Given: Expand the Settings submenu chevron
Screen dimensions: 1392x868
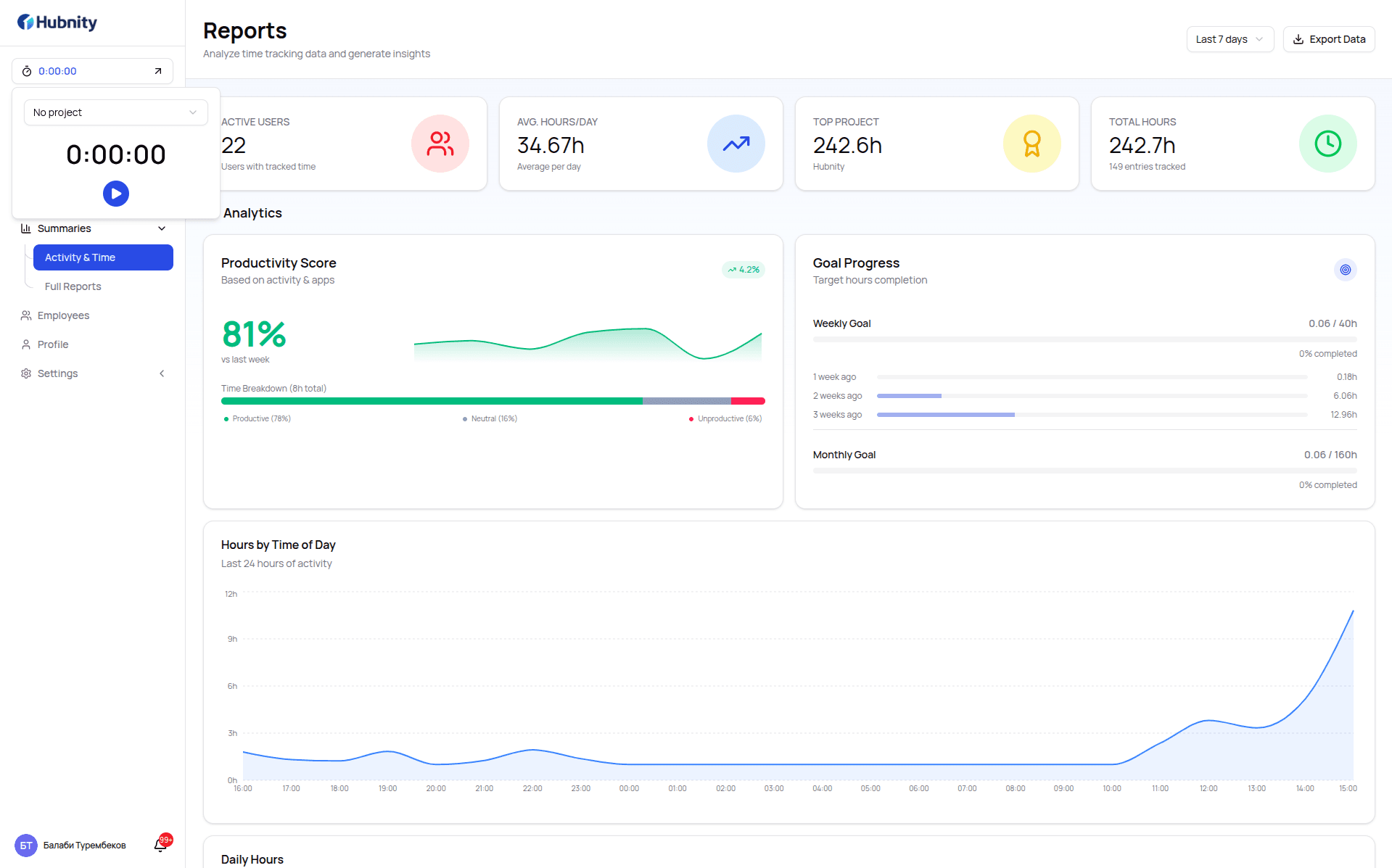Looking at the screenshot, I should pos(162,373).
